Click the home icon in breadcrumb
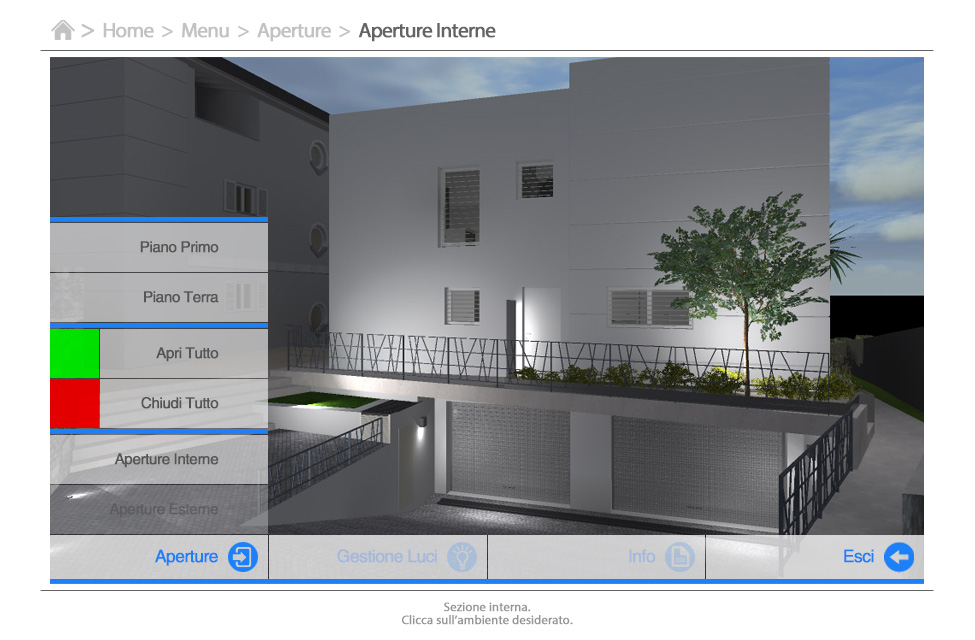The width and height of the screenshot is (975, 640). pos(62,31)
